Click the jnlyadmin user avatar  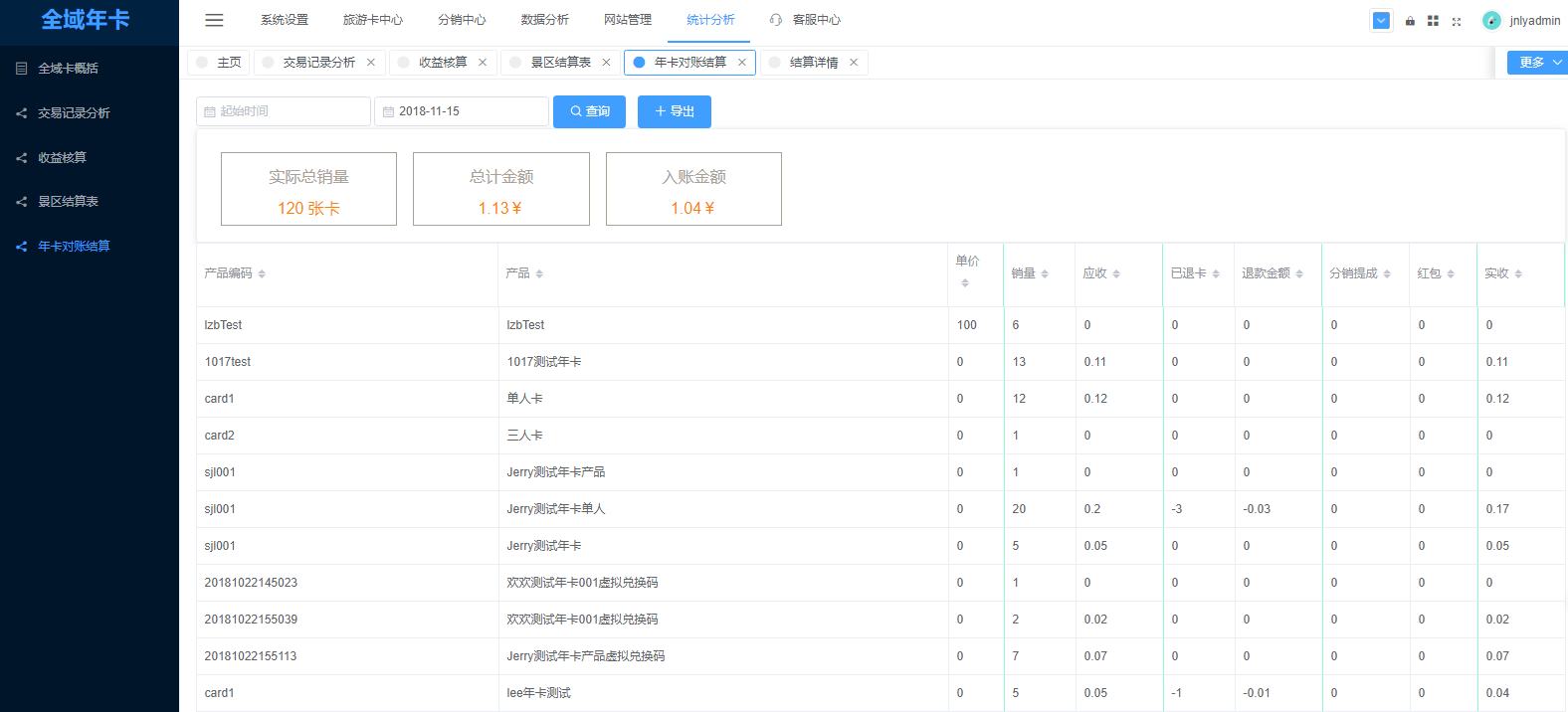coord(1491,21)
